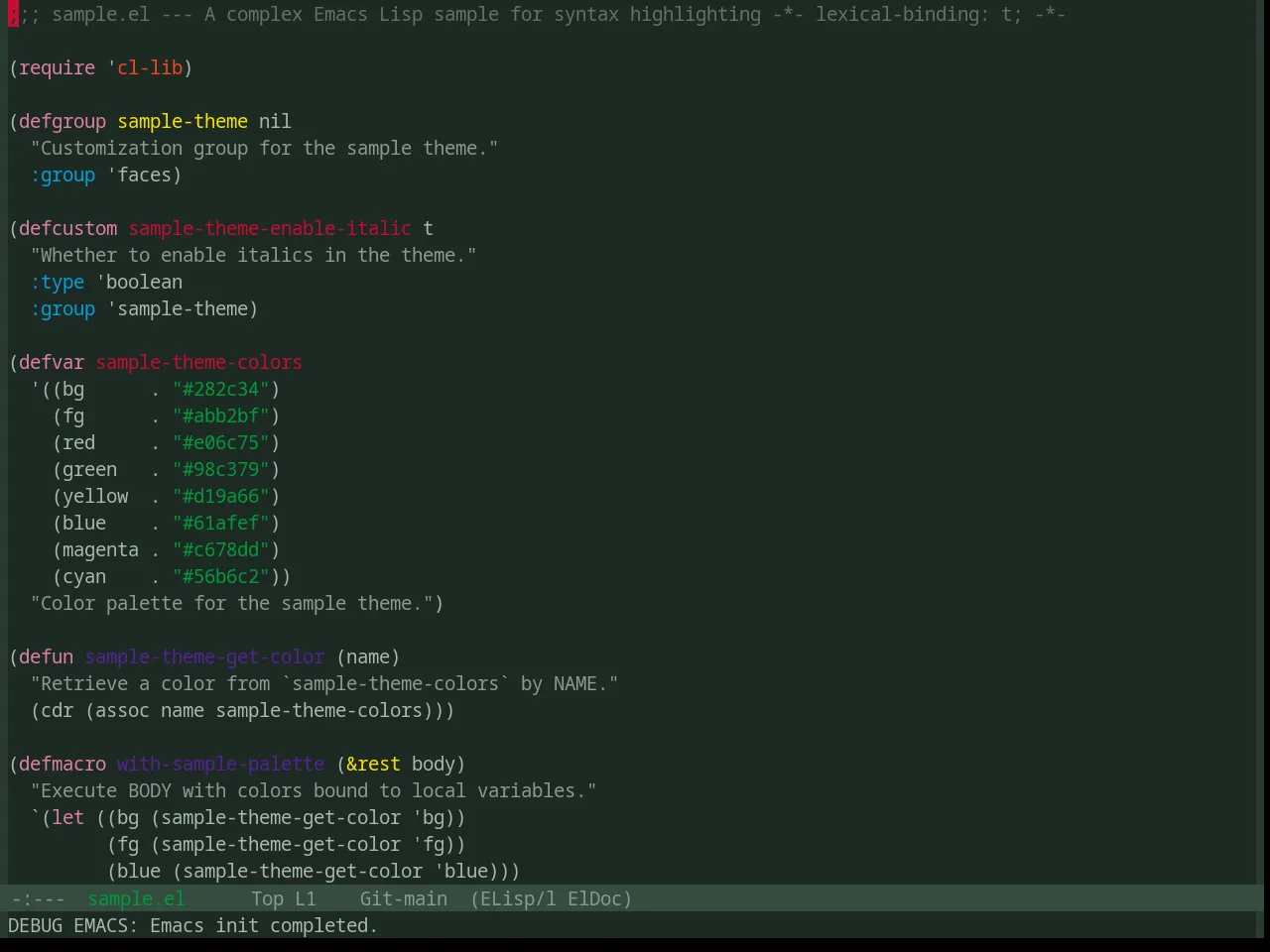The height and width of the screenshot is (952, 1270).
Task: Click on 'let' keyword in macro body
Action: [x=68, y=817]
